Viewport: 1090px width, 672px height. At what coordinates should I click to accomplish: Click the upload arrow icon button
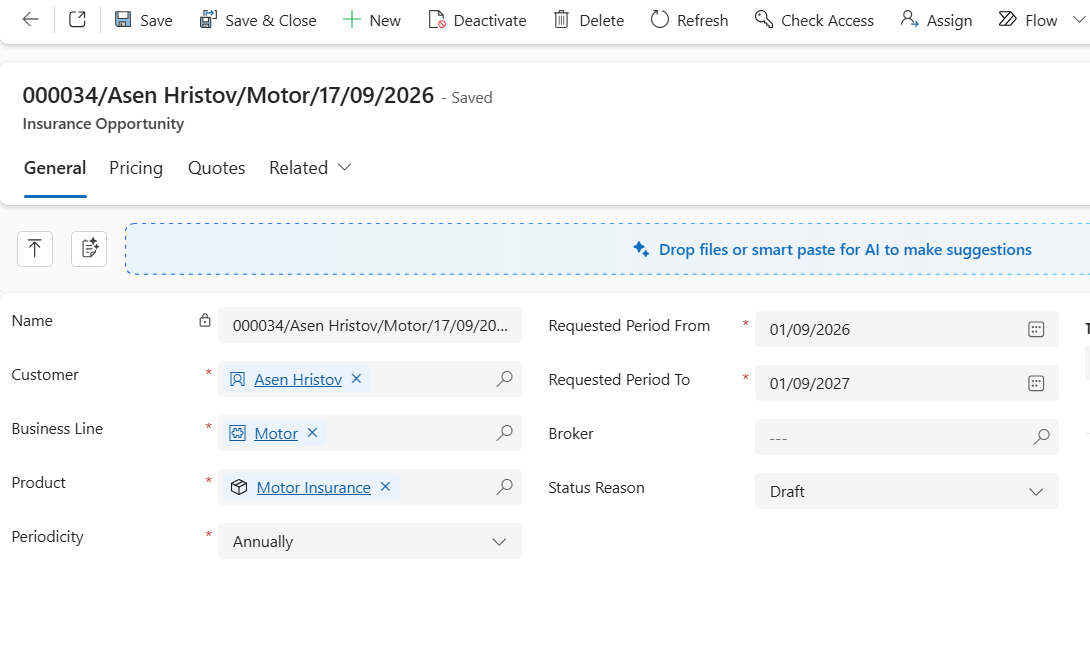pos(35,249)
